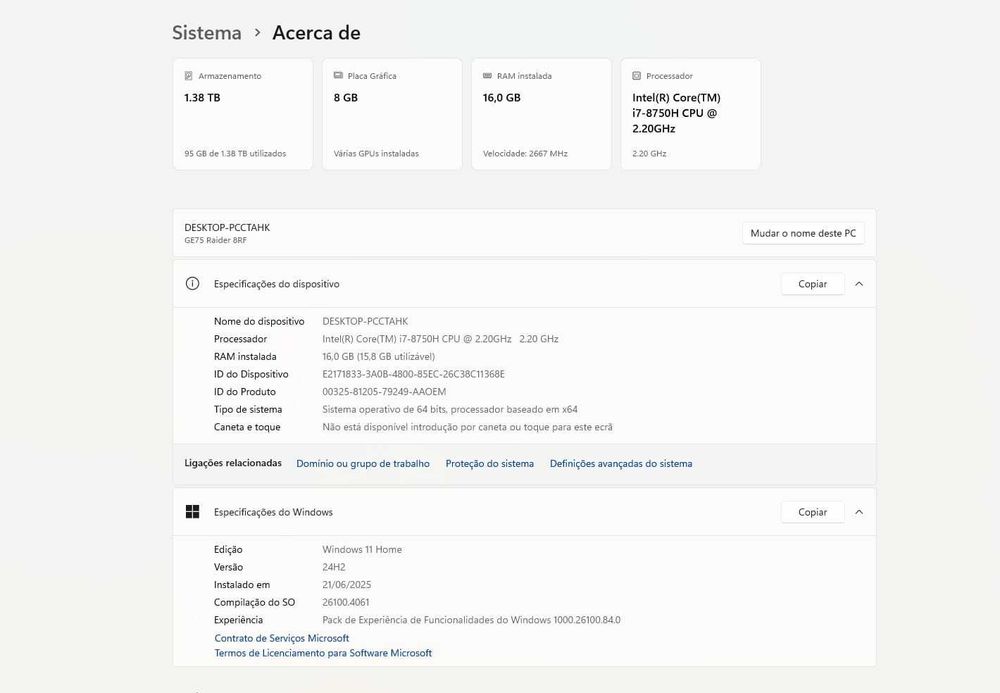Open Contrato de Serviços Microsoft link
1000x693 pixels.
click(282, 638)
